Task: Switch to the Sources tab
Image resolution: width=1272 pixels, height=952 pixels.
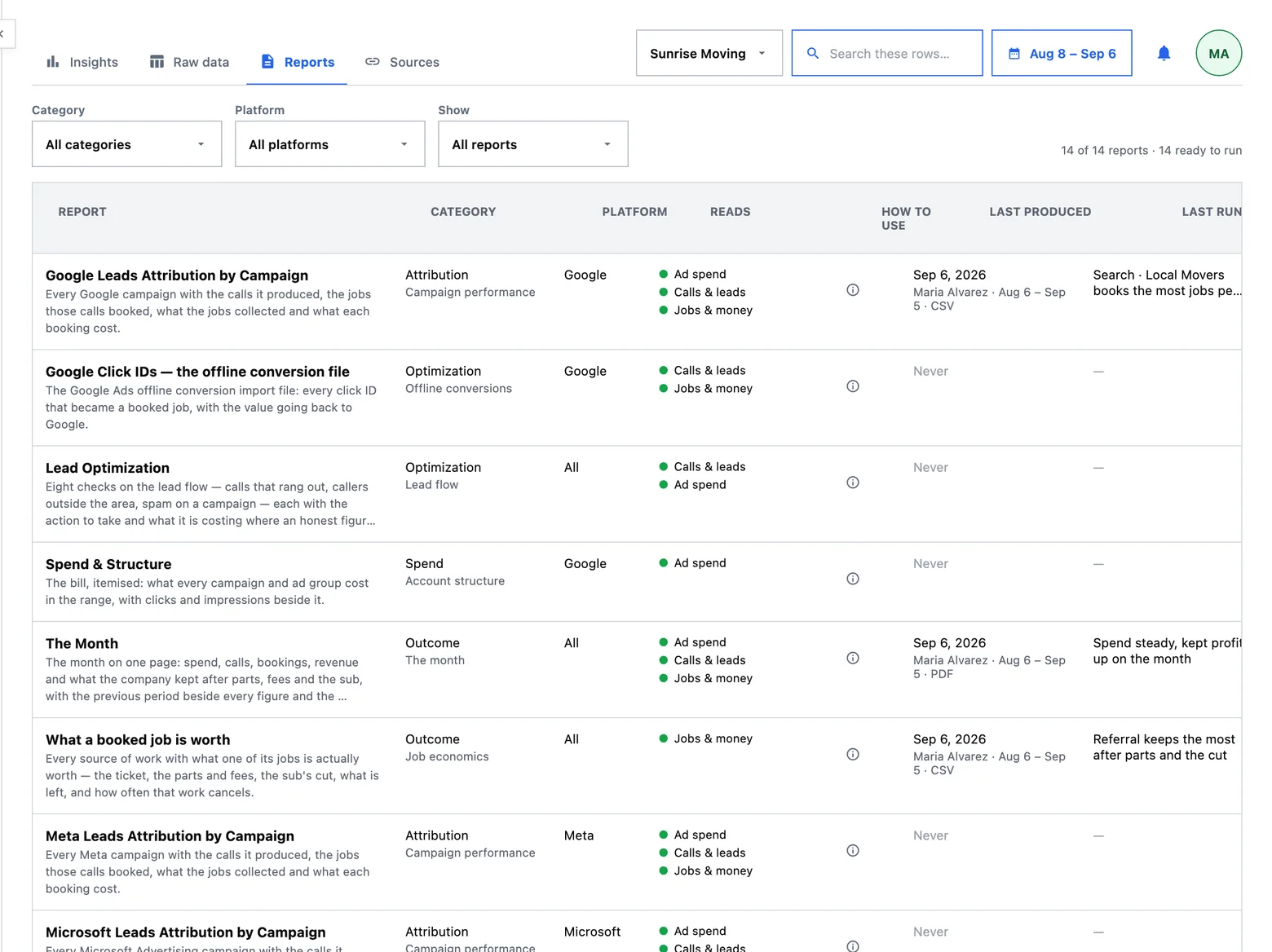Action: tap(402, 62)
